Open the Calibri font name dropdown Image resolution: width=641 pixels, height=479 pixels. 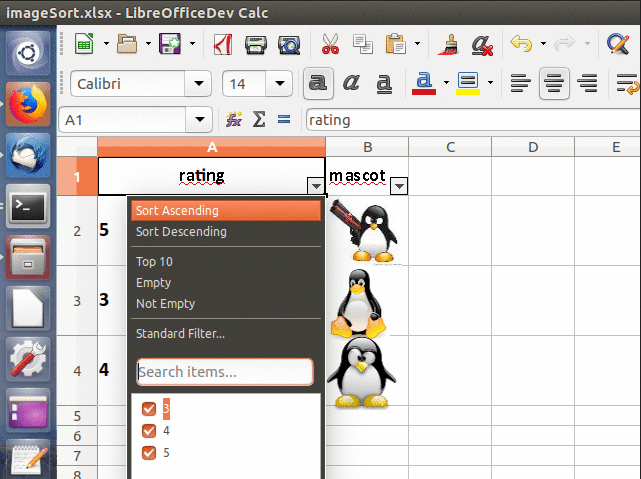click(200, 83)
